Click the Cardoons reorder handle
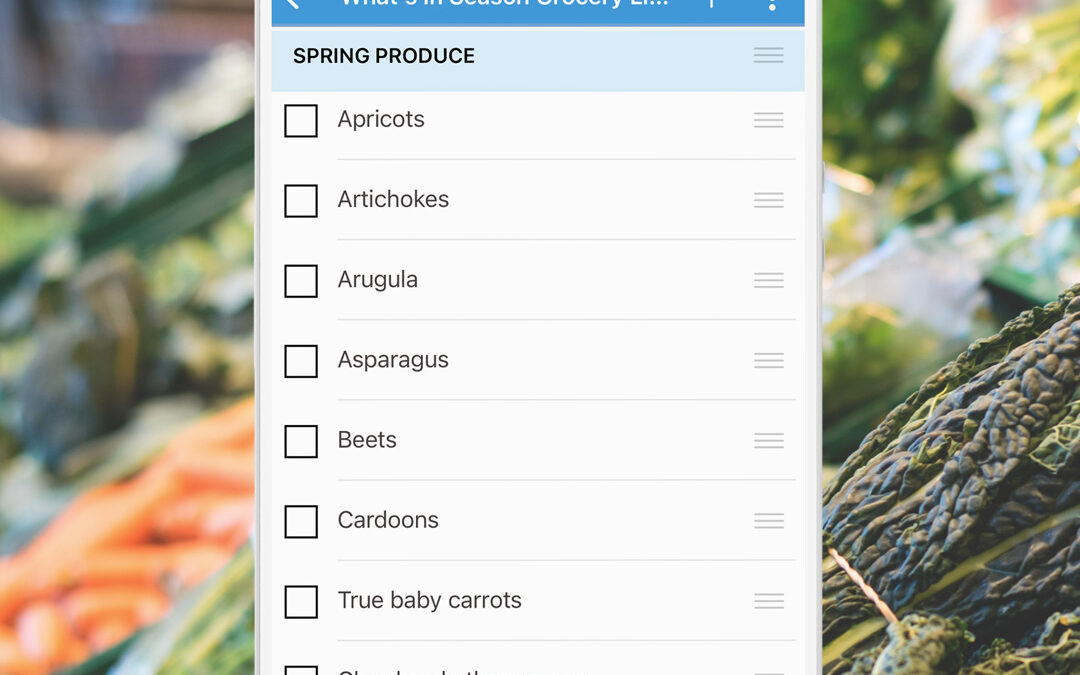1080x675 pixels. pos(769,521)
